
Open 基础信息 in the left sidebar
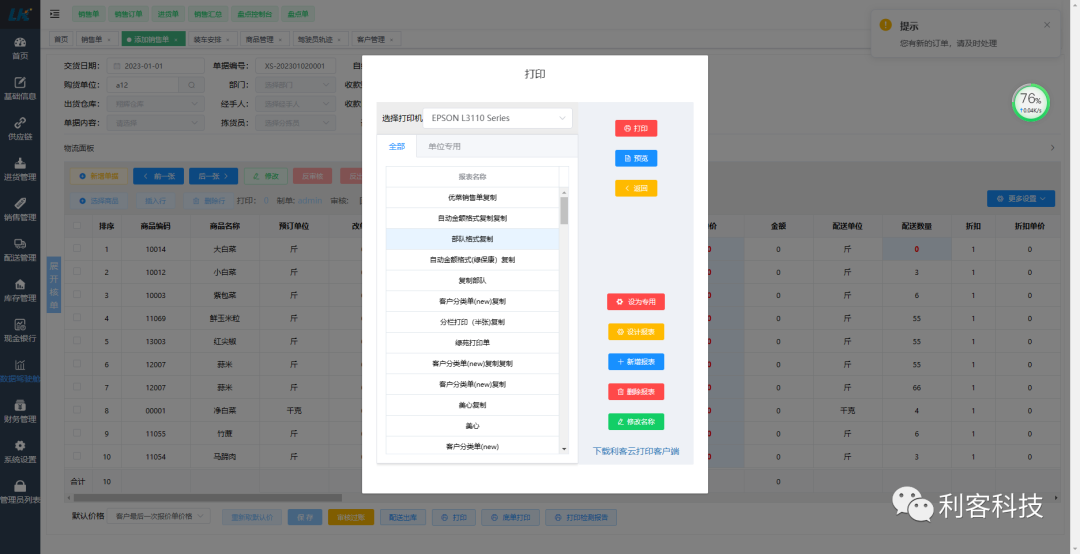tap(19, 86)
